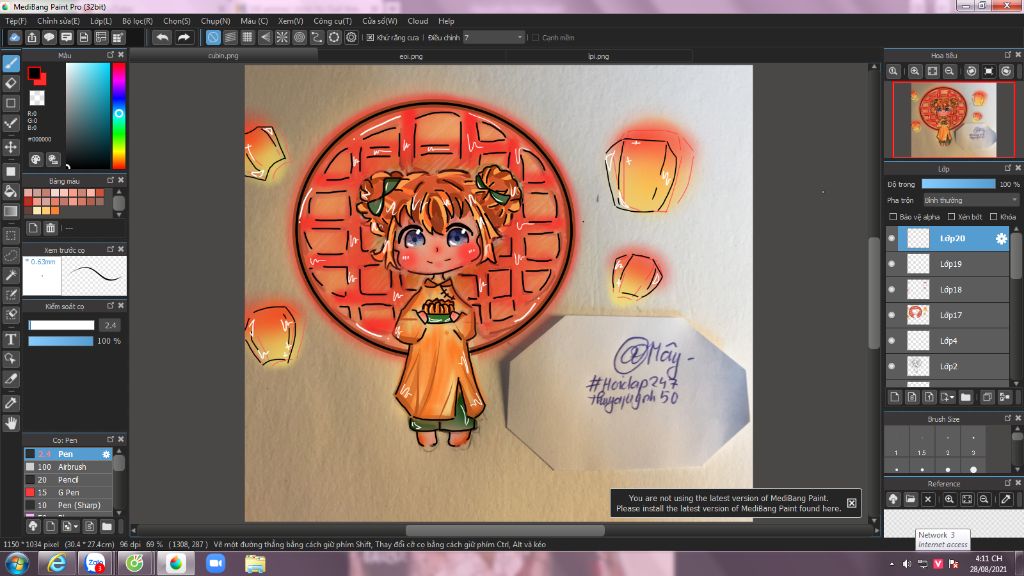The image size is (1024, 576).
Task: Select the Lớp18 layer
Action: [x=948, y=289]
